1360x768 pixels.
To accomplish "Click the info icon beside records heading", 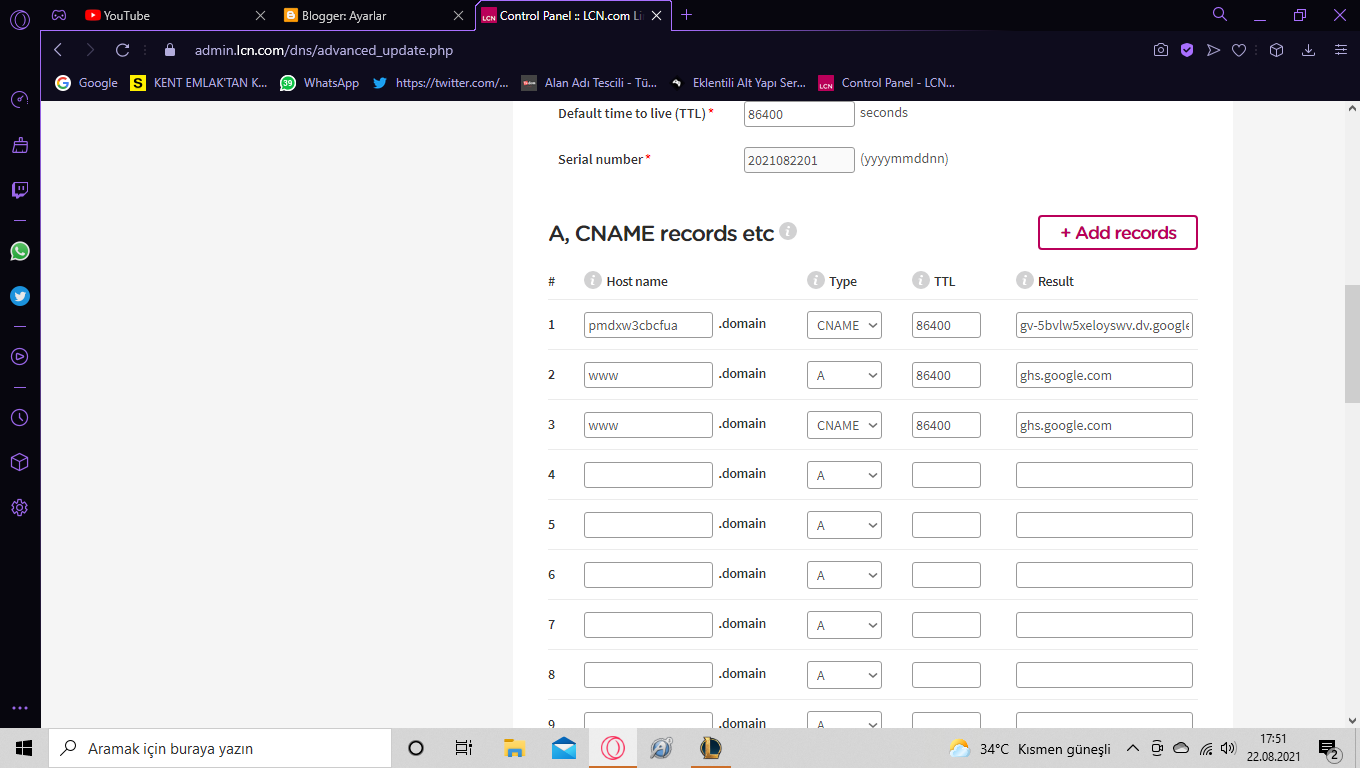I will pyautogui.click(x=788, y=231).
